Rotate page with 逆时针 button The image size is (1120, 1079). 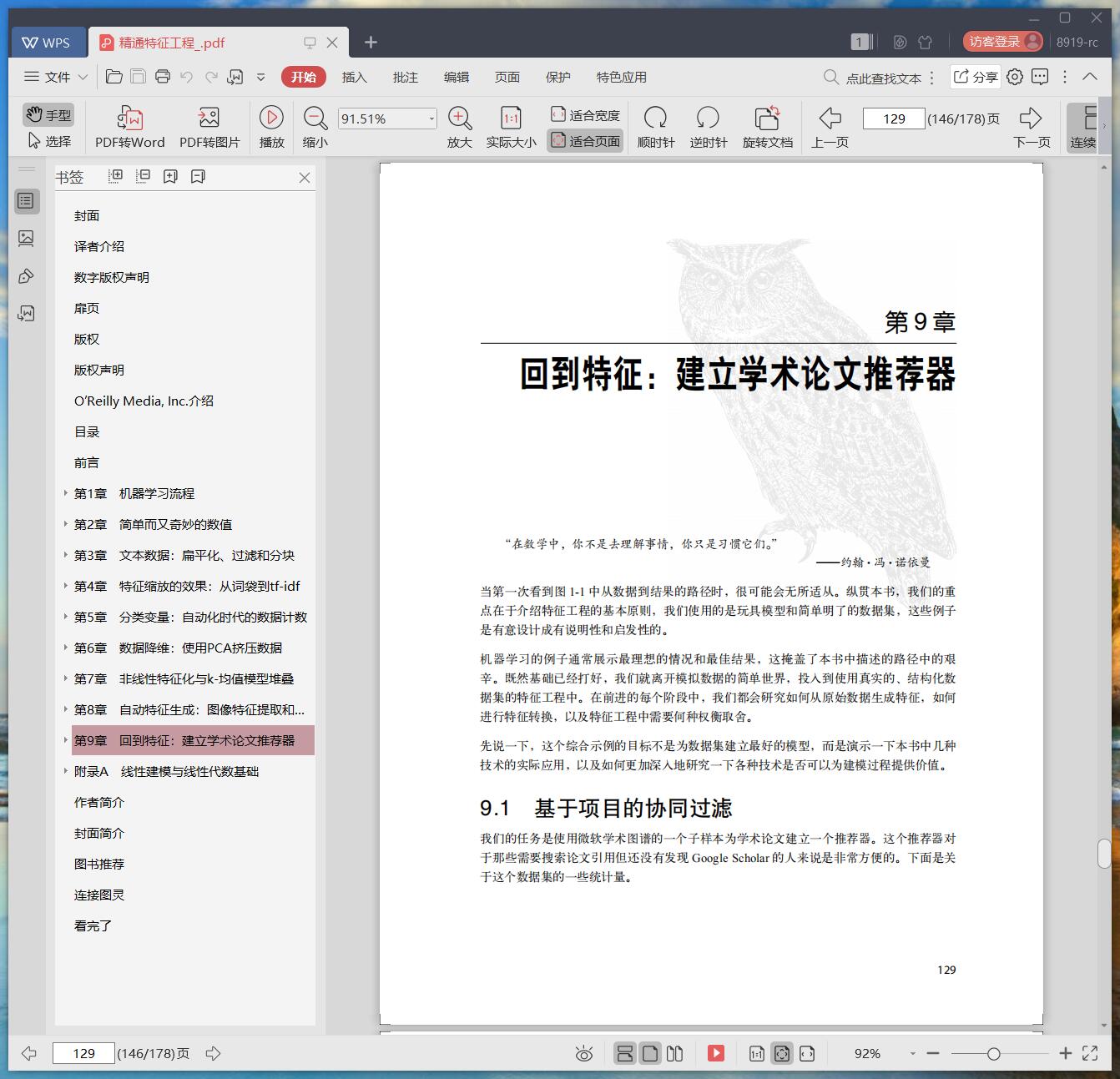point(708,127)
